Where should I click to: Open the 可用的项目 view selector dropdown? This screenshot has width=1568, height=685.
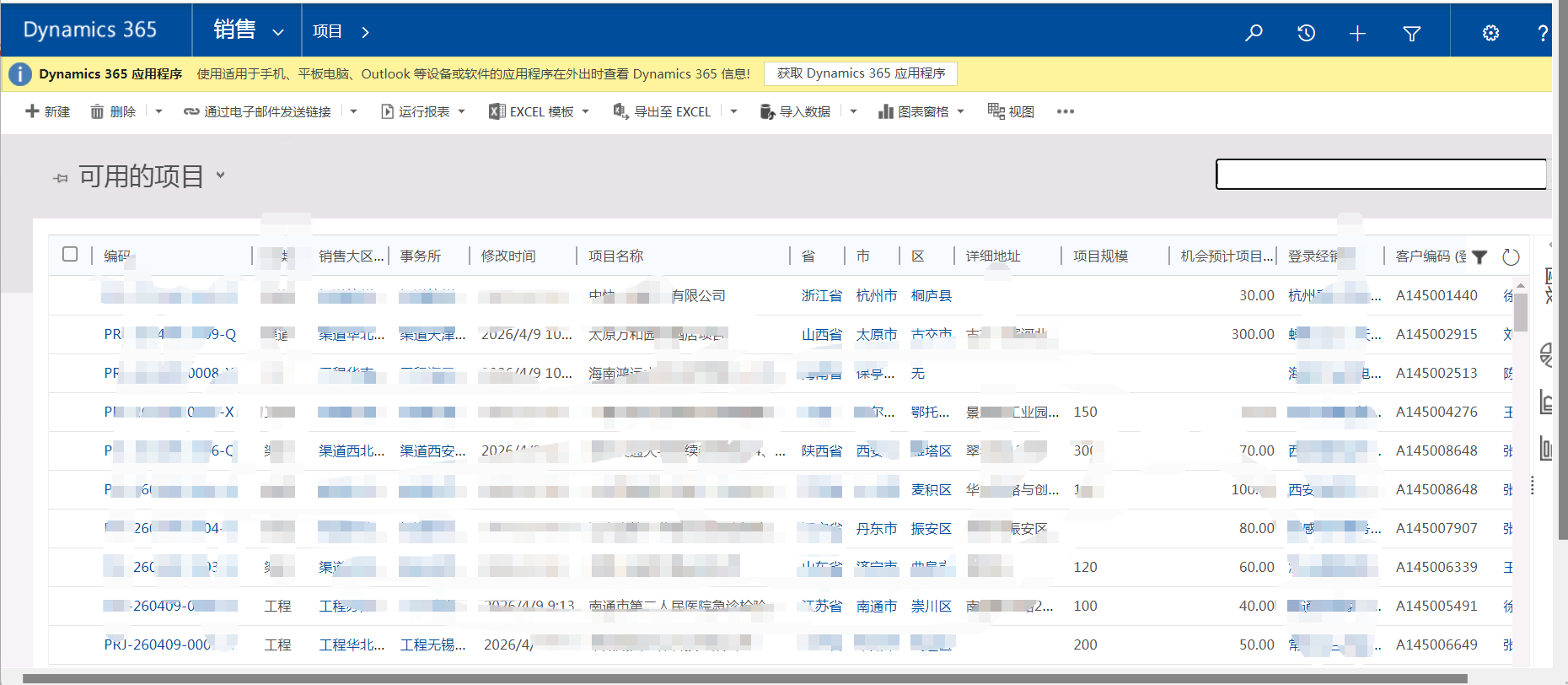pyautogui.click(x=221, y=175)
